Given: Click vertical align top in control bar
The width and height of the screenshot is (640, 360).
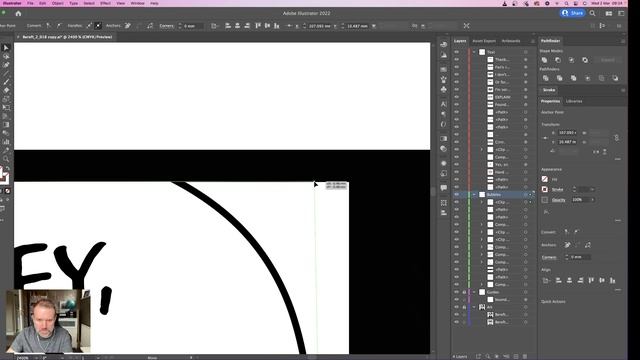Looking at the screenshot, I should click(258, 26).
